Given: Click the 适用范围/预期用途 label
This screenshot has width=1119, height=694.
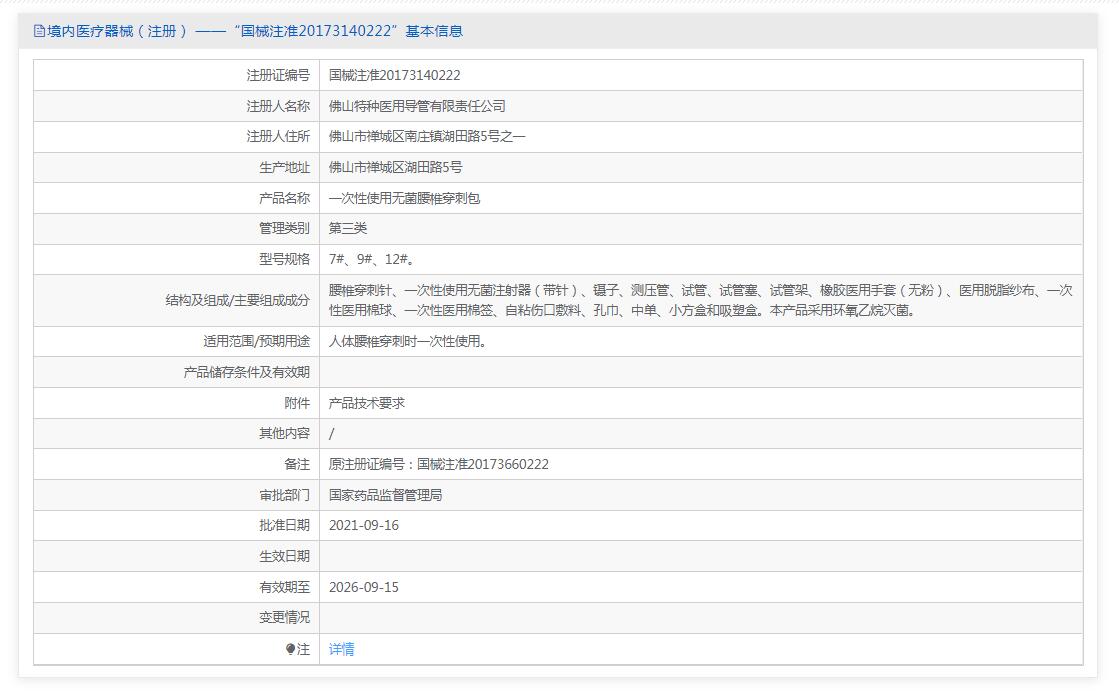Looking at the screenshot, I should coord(257,341).
